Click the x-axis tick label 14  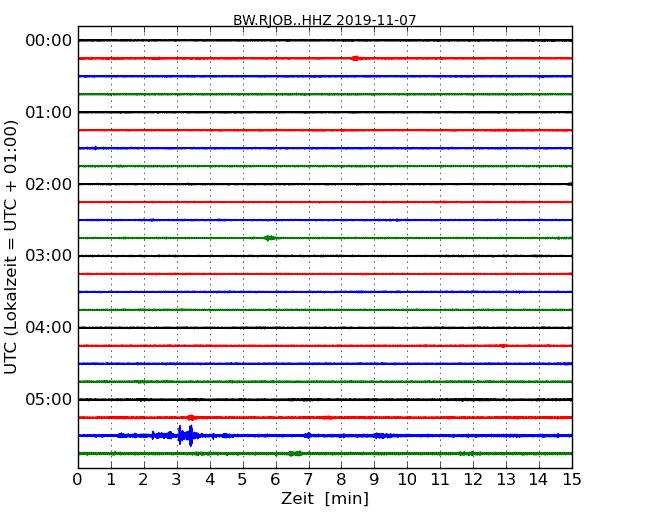(538, 480)
